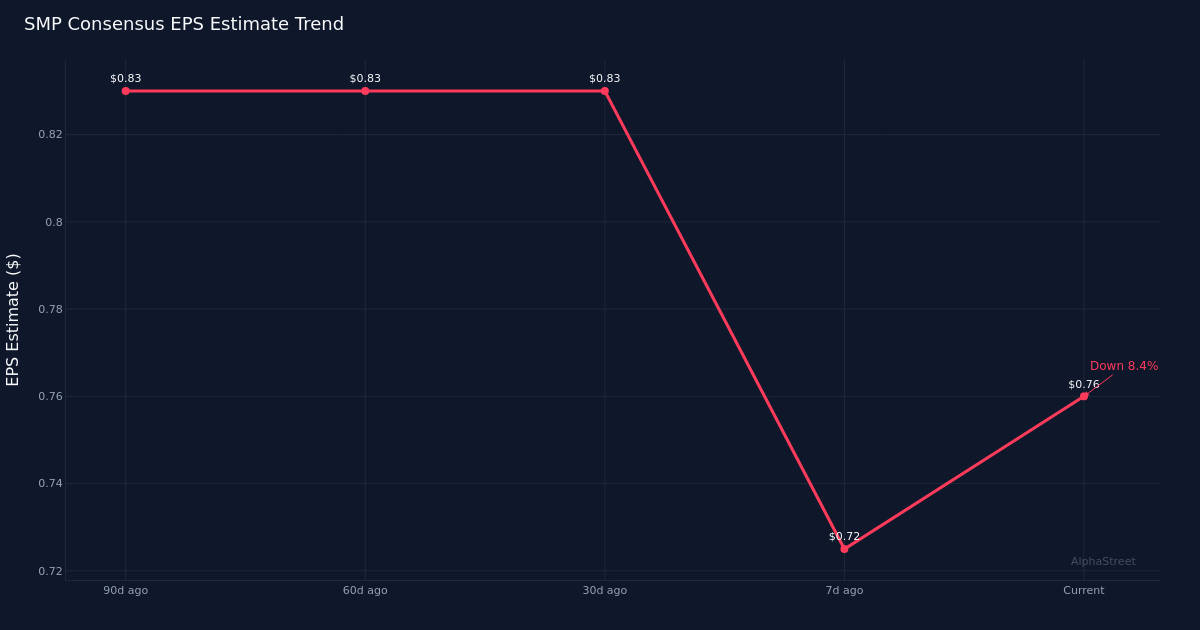Open the AlphaStreet watermark link
The width and height of the screenshot is (1200, 630).
[1103, 562]
